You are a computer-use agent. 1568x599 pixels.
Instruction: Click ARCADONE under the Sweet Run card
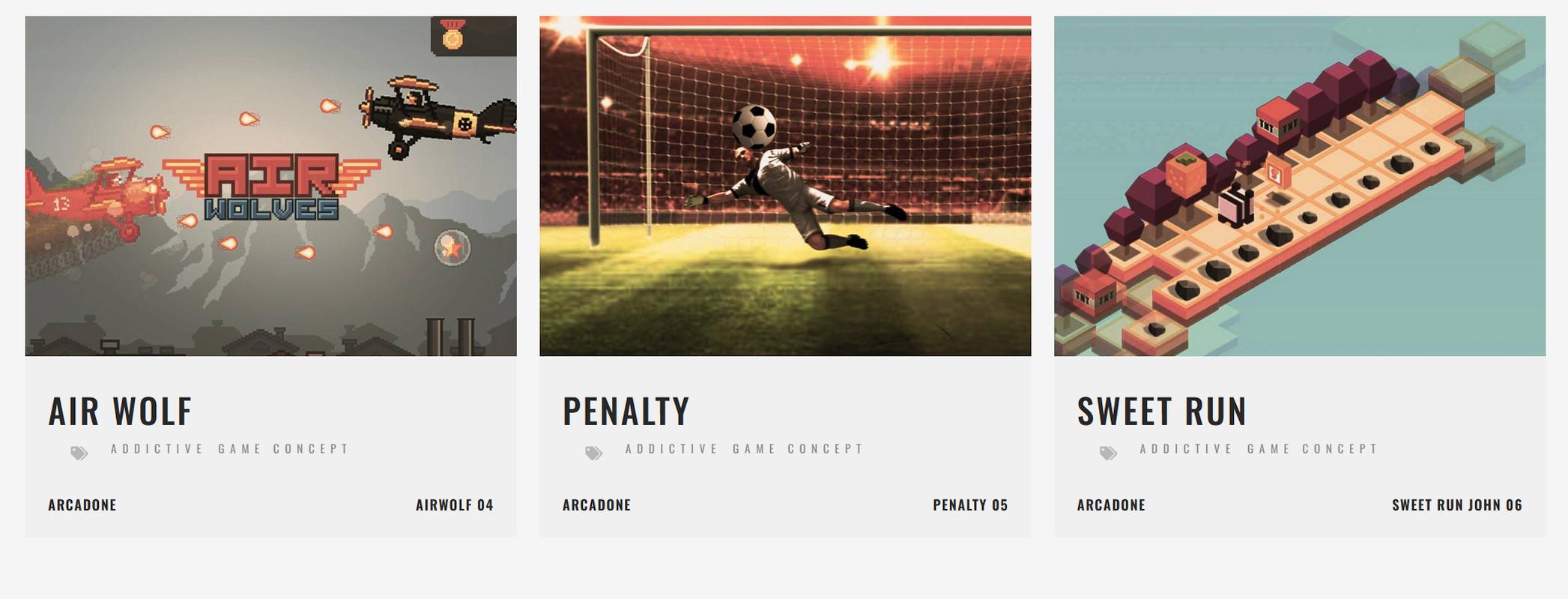1112,505
